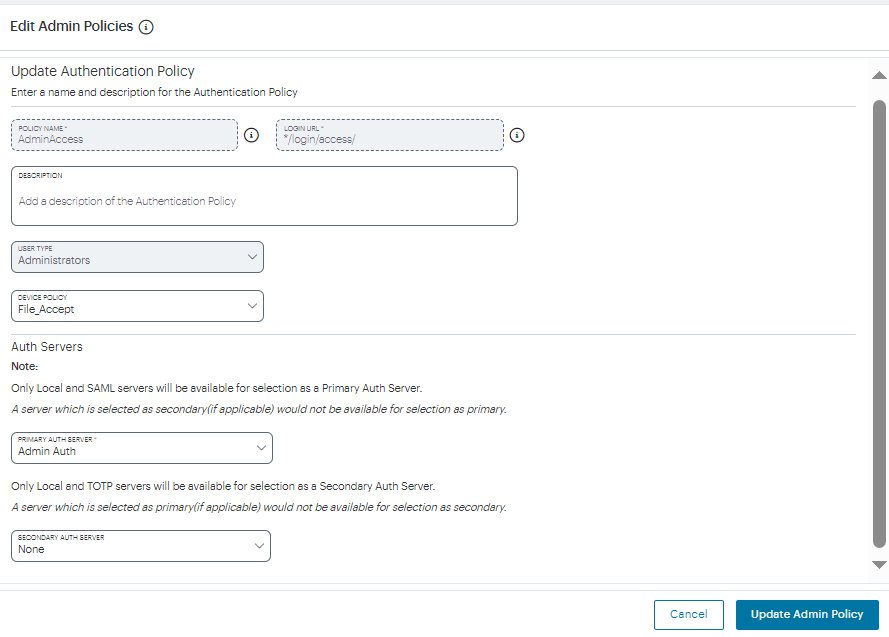Click the chevron in Primary Auth Server field
Viewport: 889px width, 637px height.
pyautogui.click(x=259, y=448)
